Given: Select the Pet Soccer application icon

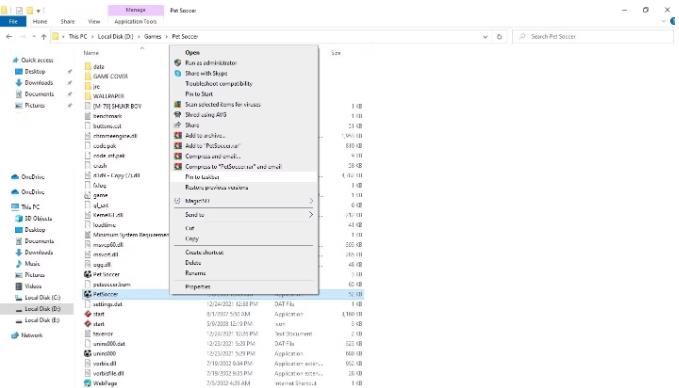Looking at the screenshot, I should (88, 275).
